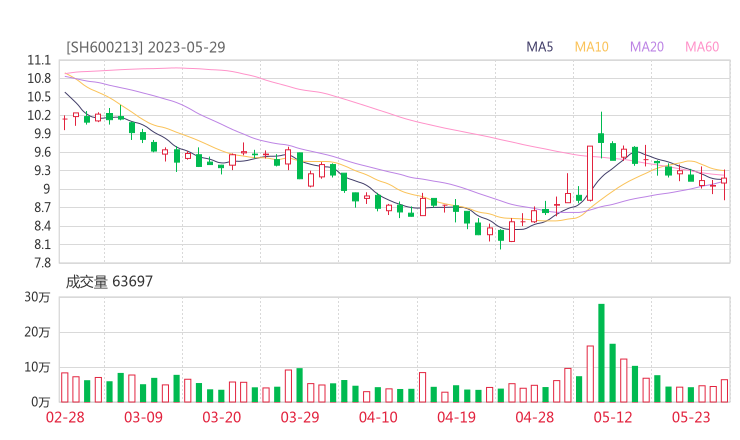The height and width of the screenshot is (440, 740).
Task: Click the 03-20 date axis label
Action: point(222,417)
